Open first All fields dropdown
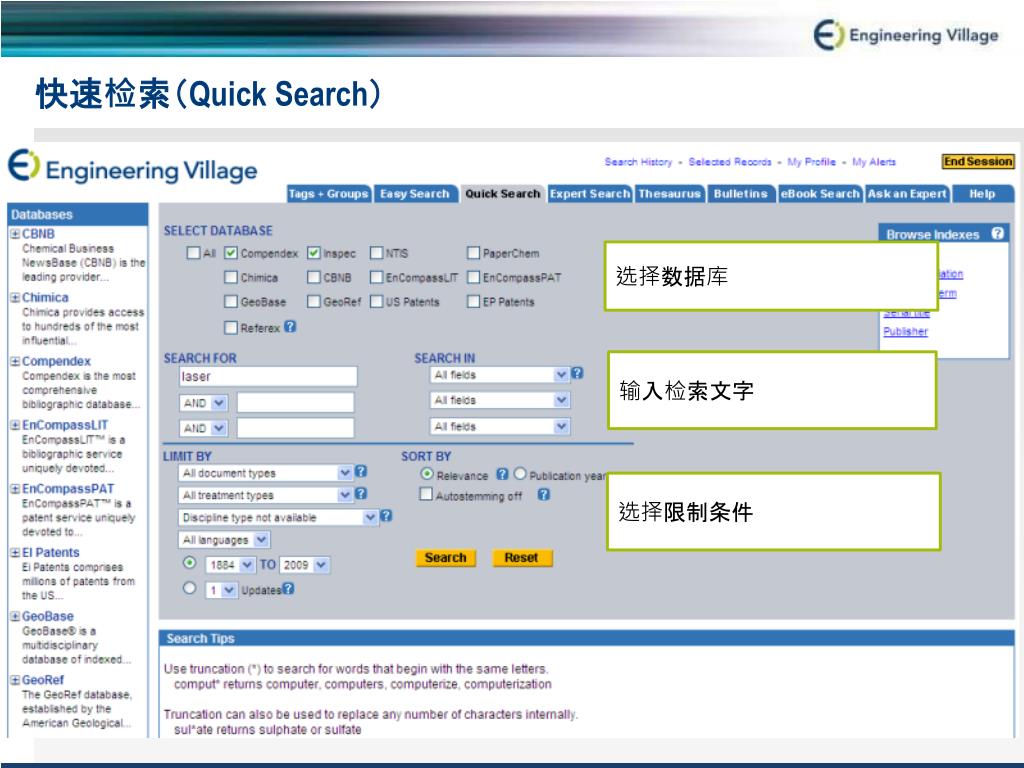Screen dimensions: 1024x768 pyautogui.click(x=500, y=375)
